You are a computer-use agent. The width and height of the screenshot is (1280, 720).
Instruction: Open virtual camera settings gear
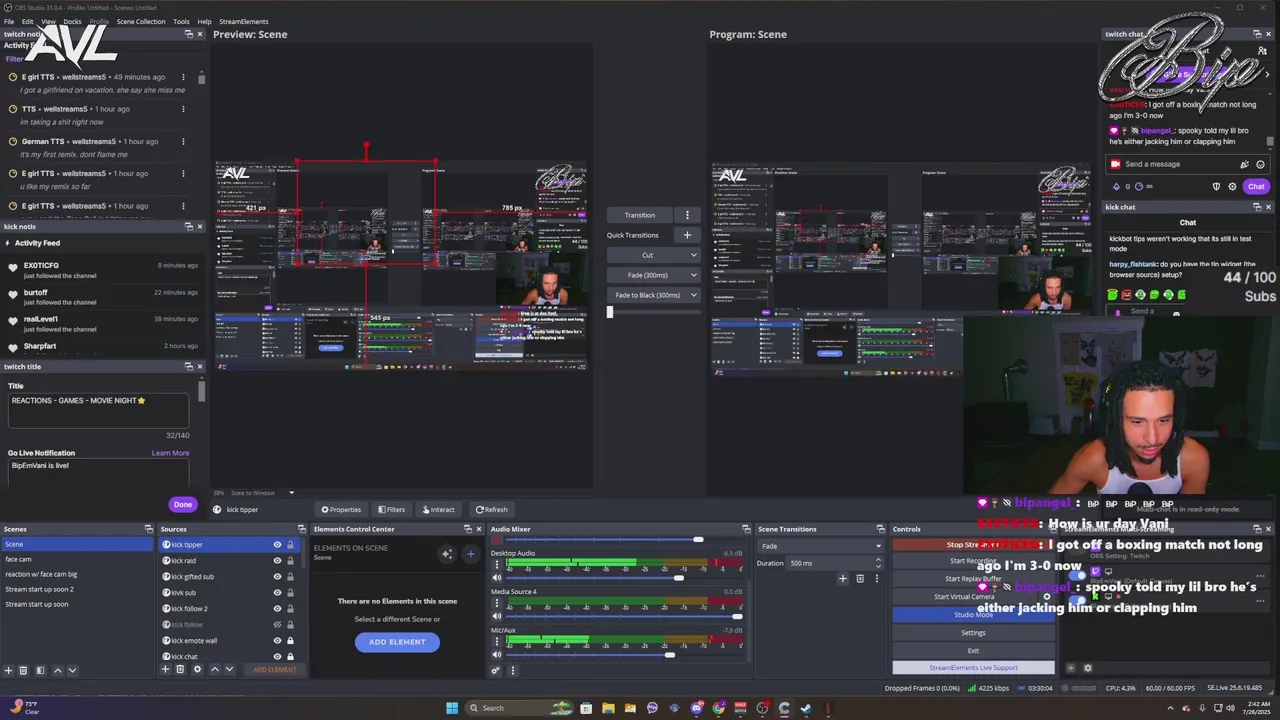(x=1047, y=596)
